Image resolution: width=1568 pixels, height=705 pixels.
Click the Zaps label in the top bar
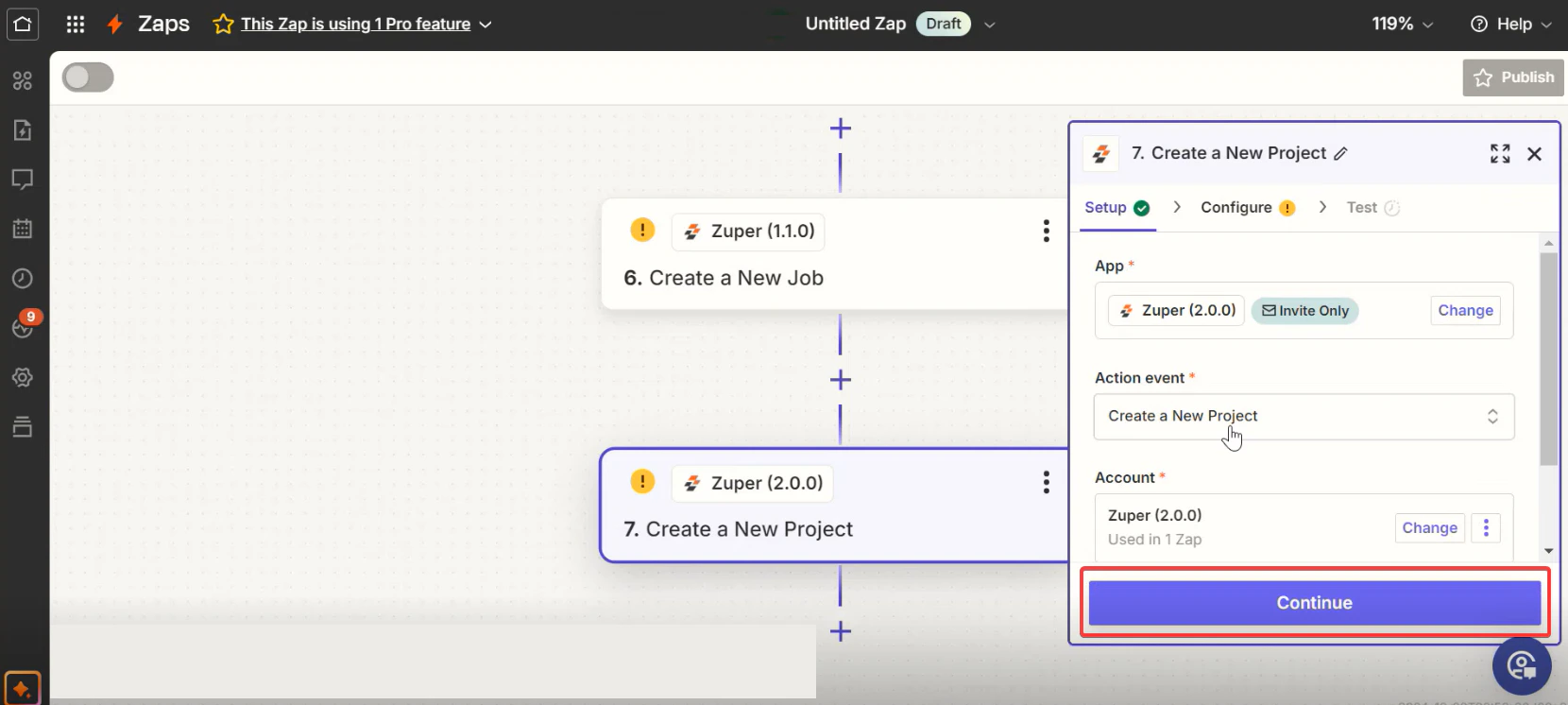[x=163, y=24]
